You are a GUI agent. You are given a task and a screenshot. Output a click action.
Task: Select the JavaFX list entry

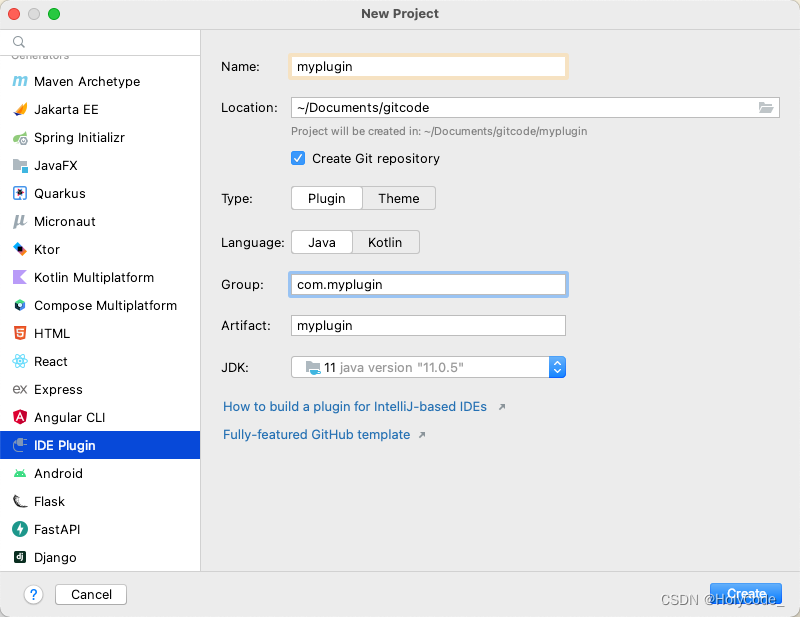[100, 165]
